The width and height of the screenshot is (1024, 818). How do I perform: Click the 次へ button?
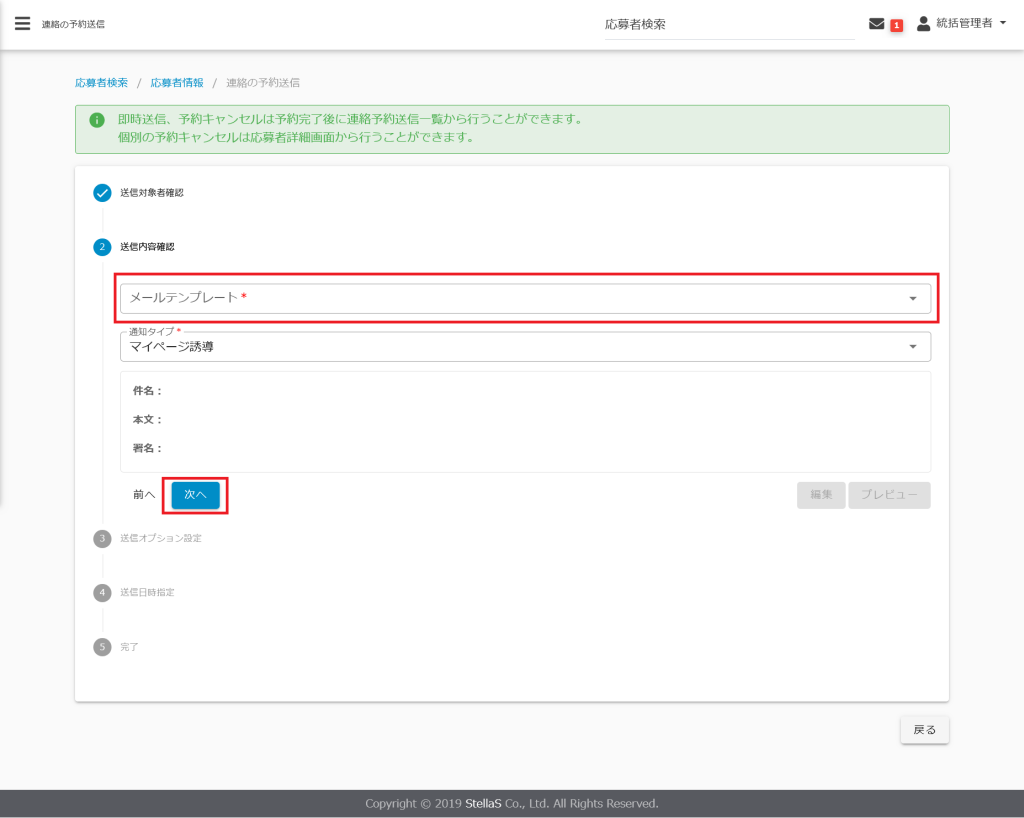coord(195,495)
